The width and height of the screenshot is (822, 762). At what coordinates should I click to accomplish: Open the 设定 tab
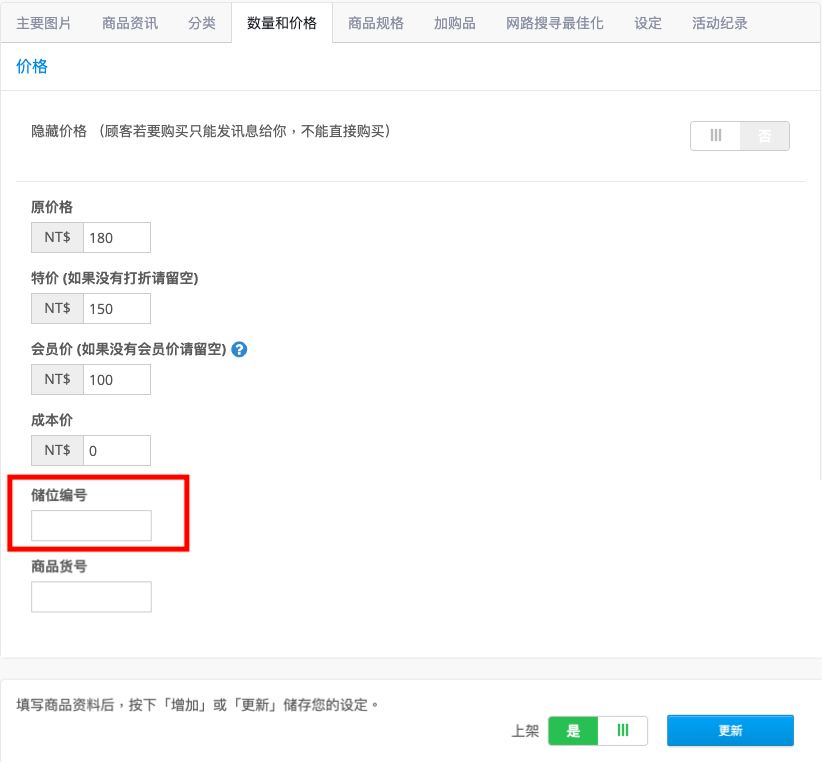tap(647, 23)
